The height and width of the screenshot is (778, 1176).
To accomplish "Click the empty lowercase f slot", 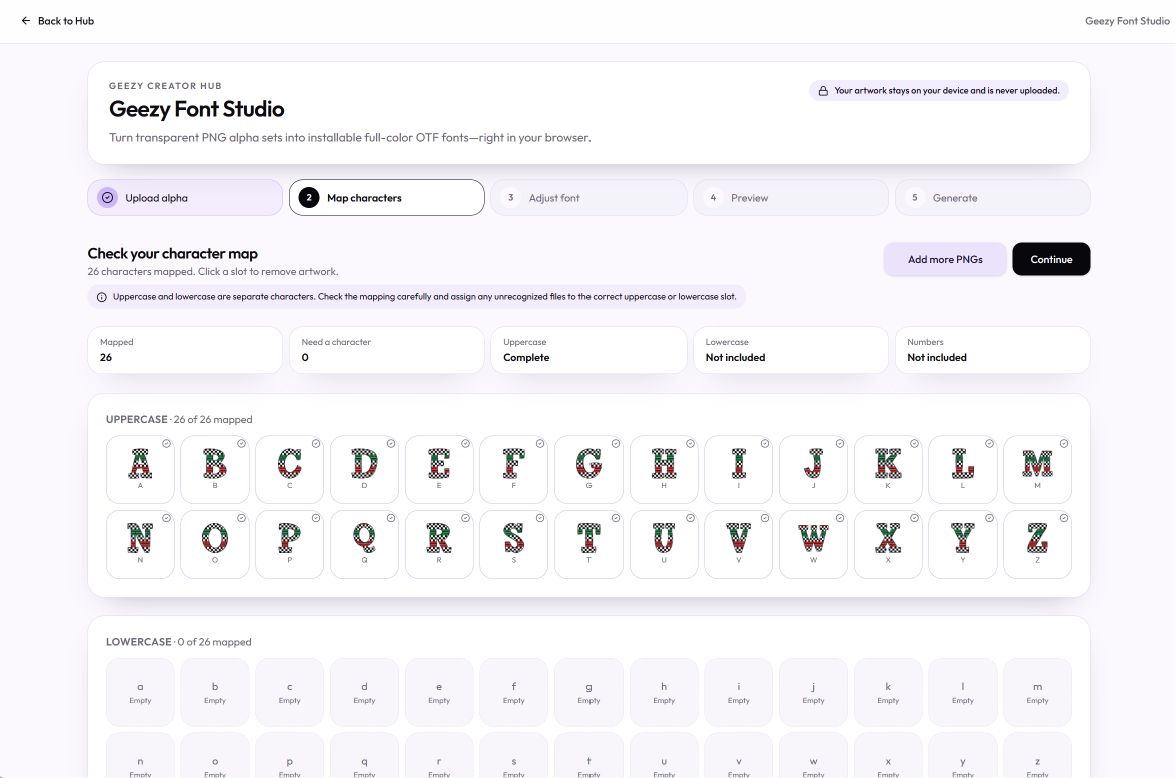I will click(514, 692).
